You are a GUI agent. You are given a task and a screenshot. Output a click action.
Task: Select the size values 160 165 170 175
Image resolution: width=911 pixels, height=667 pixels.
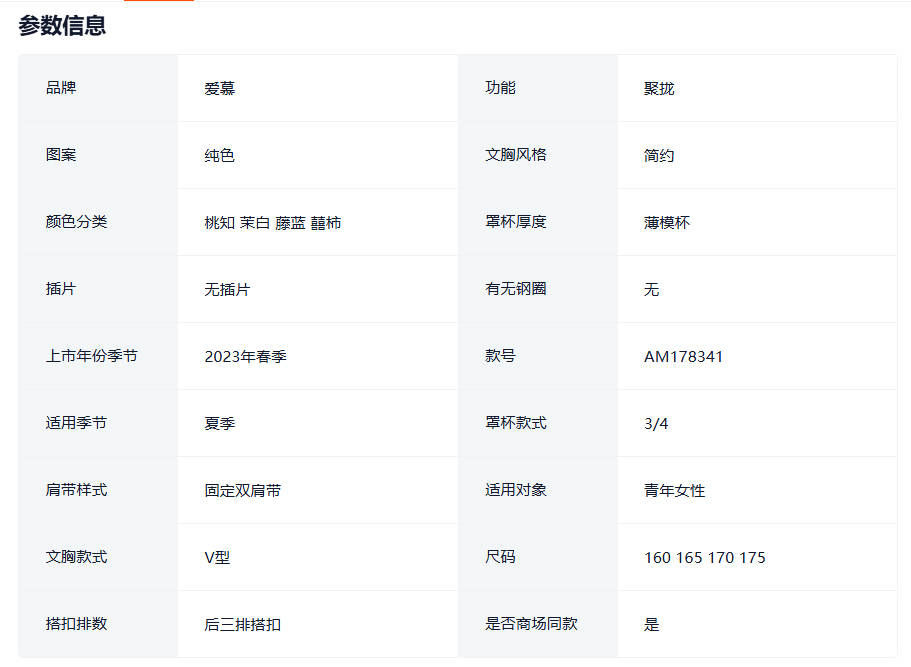pyautogui.click(x=705, y=558)
